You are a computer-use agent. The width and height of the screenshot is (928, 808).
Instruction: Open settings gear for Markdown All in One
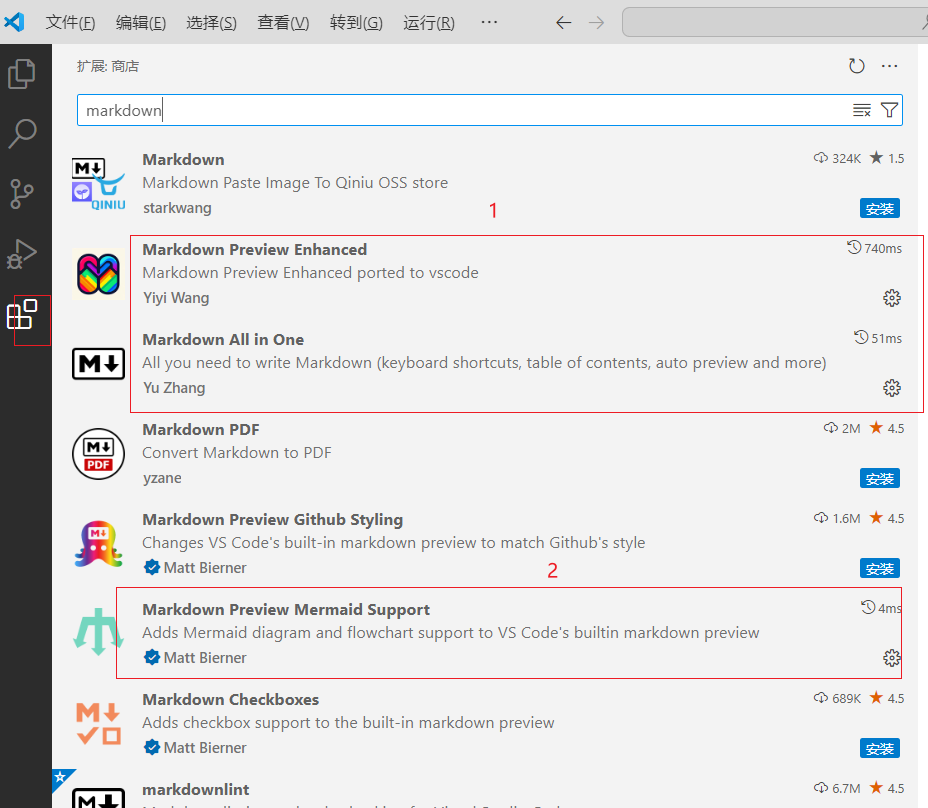pos(891,388)
